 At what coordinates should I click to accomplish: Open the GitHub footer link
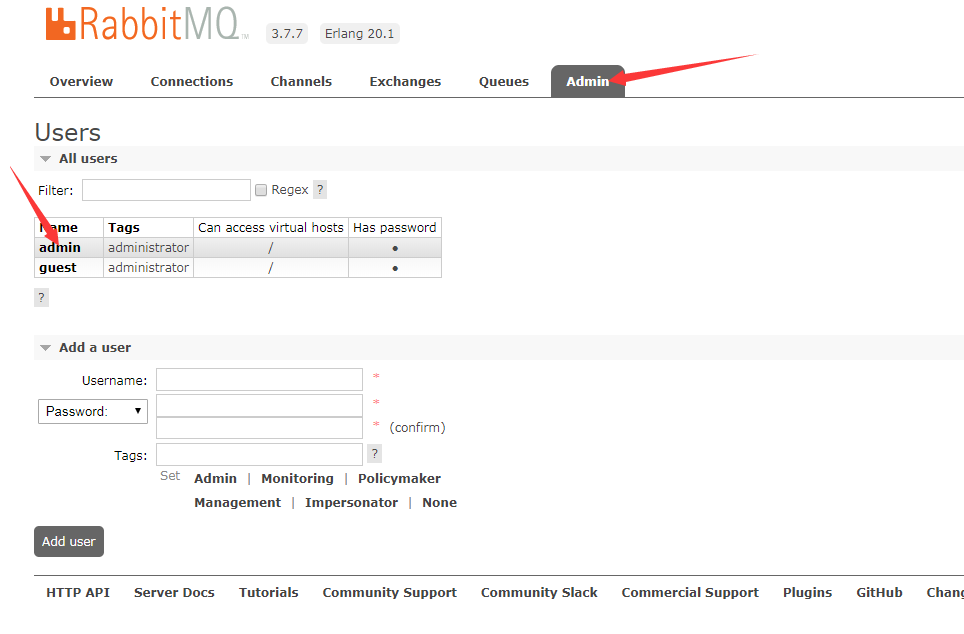pos(880,592)
